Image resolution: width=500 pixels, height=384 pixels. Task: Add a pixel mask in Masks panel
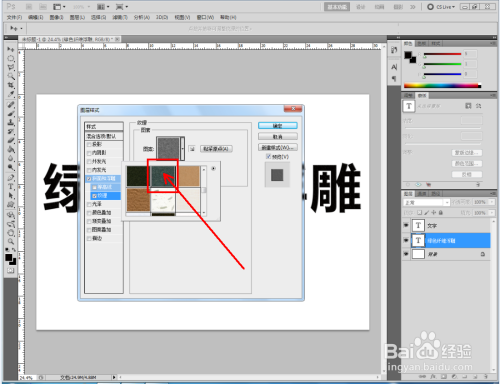tap(468, 106)
